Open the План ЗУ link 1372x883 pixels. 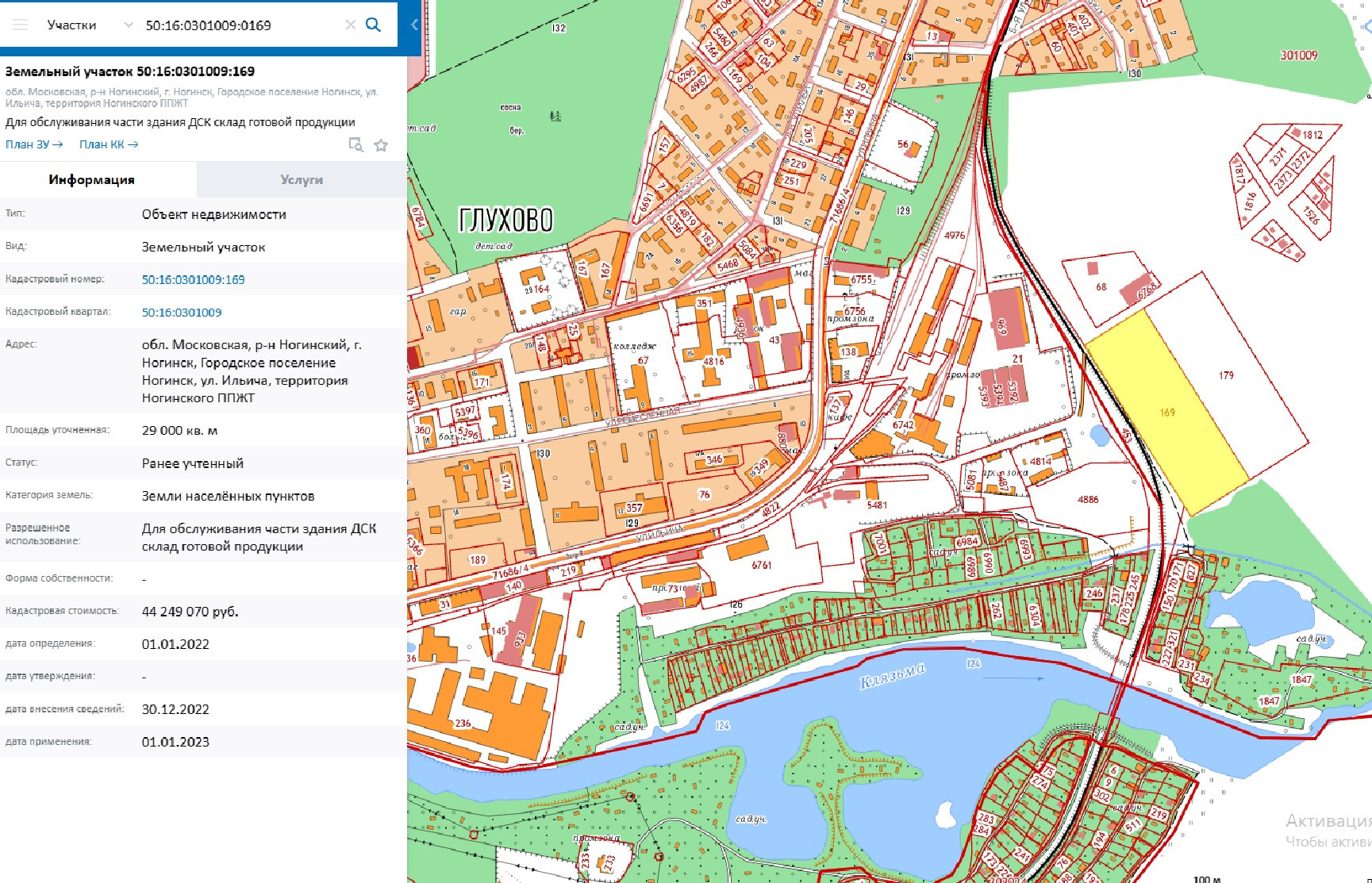tap(34, 144)
